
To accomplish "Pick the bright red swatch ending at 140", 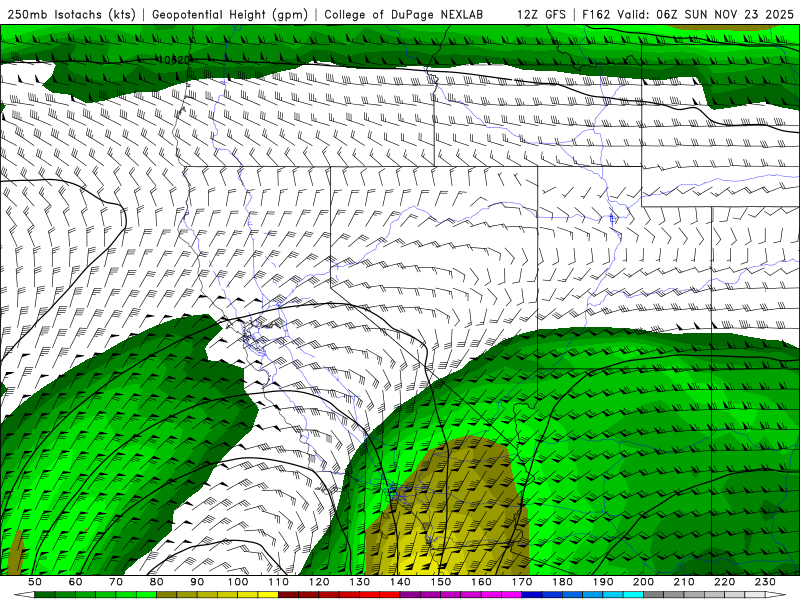I will click(390, 595).
